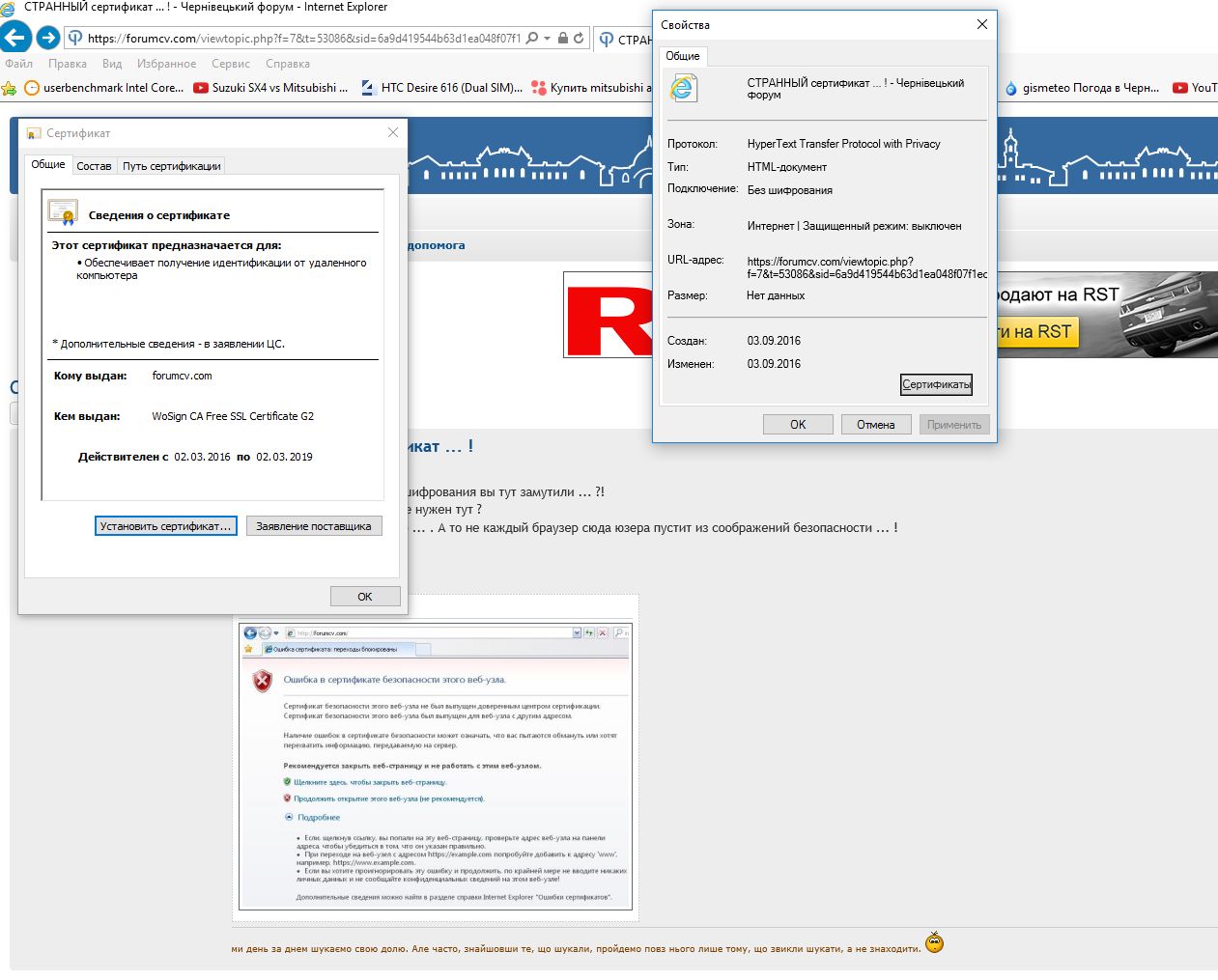Image resolution: width=1218 pixels, height=980 pixels.
Task: Click the Заявление поставщика button
Action: pyautogui.click(x=314, y=526)
